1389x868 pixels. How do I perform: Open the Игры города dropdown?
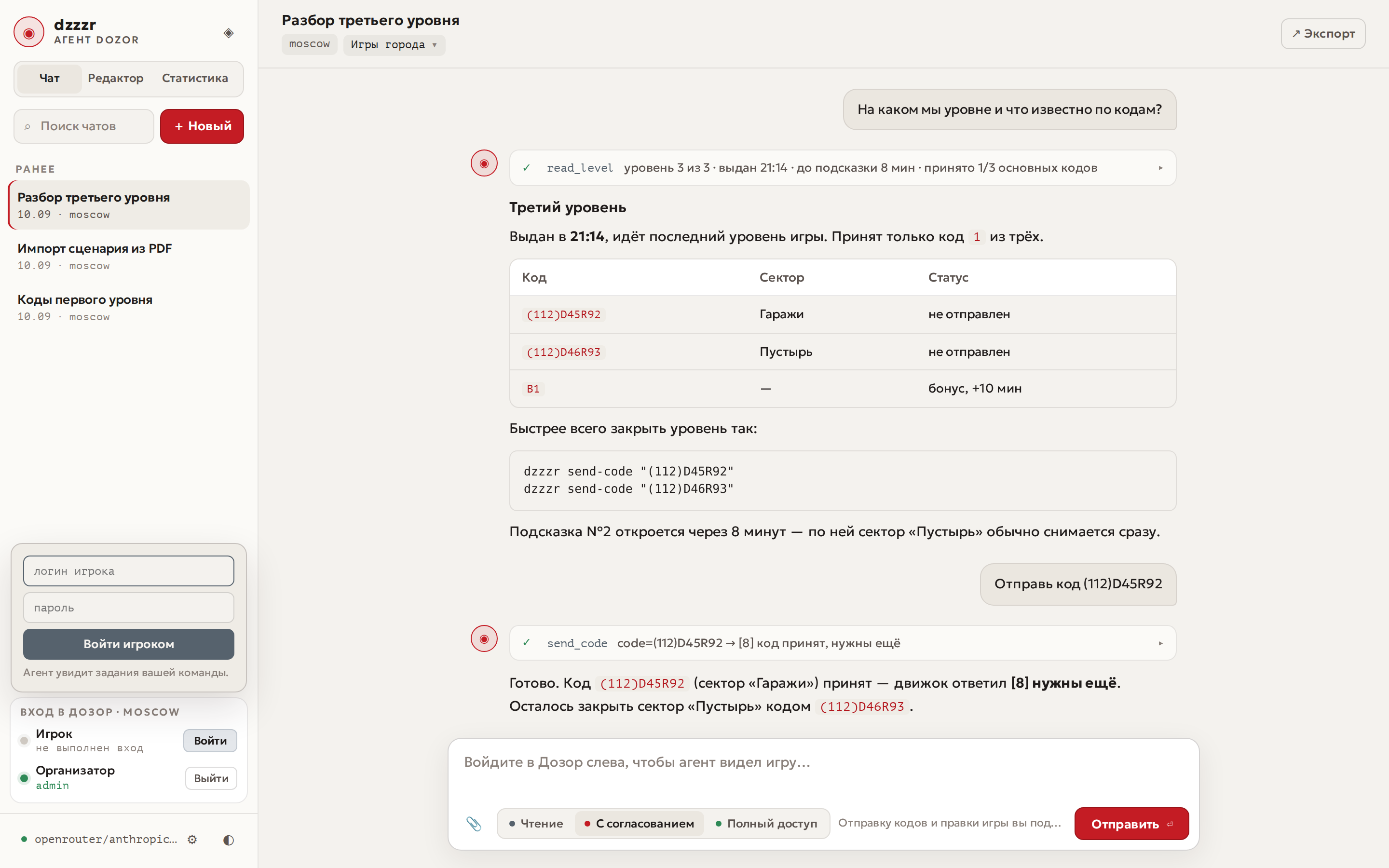point(394,45)
